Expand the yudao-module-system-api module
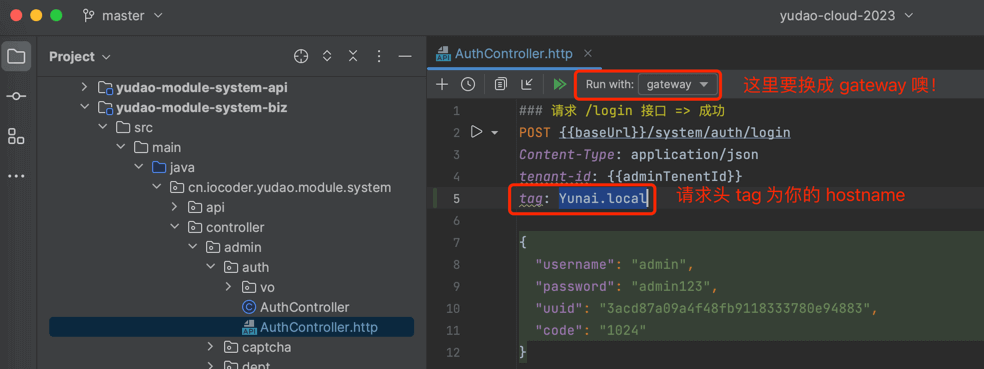 point(85,87)
